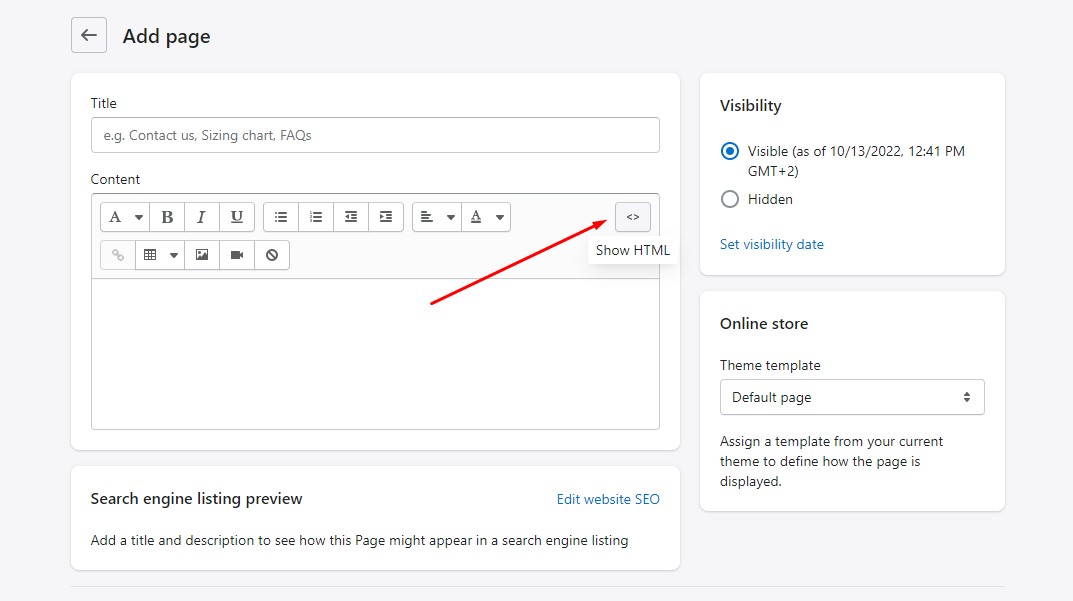Viewport: 1073px width, 601px height.
Task: Click the Show HTML icon
Action: [x=632, y=216]
